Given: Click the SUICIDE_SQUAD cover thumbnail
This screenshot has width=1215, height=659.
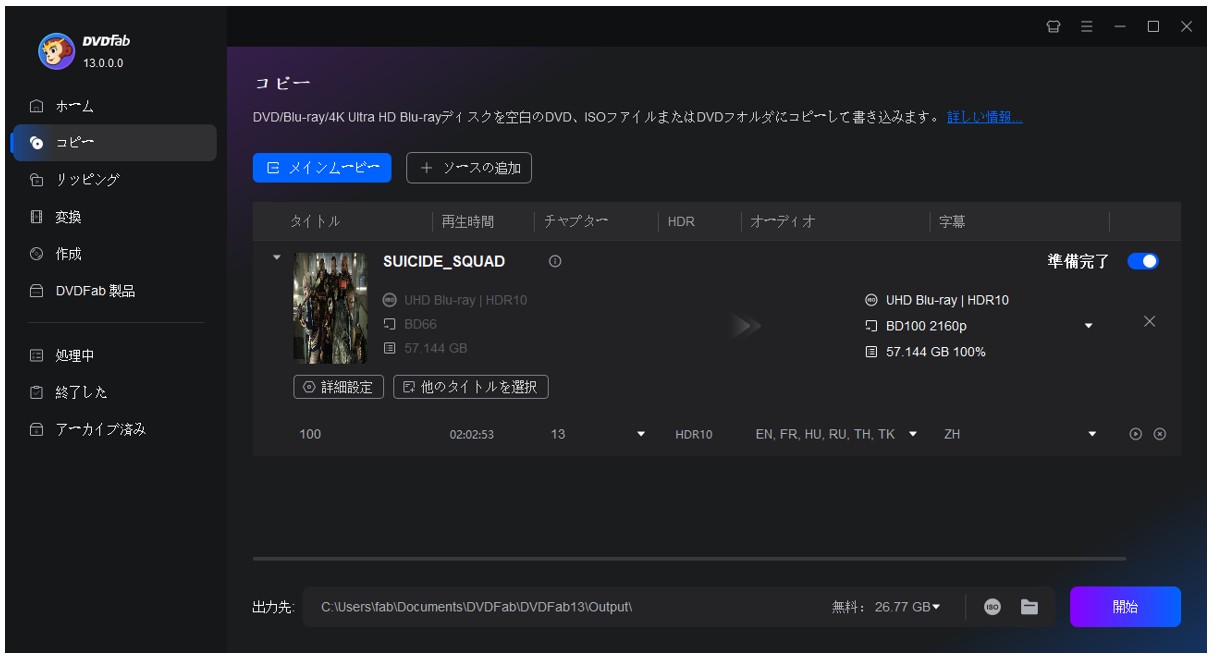Looking at the screenshot, I should click(330, 307).
